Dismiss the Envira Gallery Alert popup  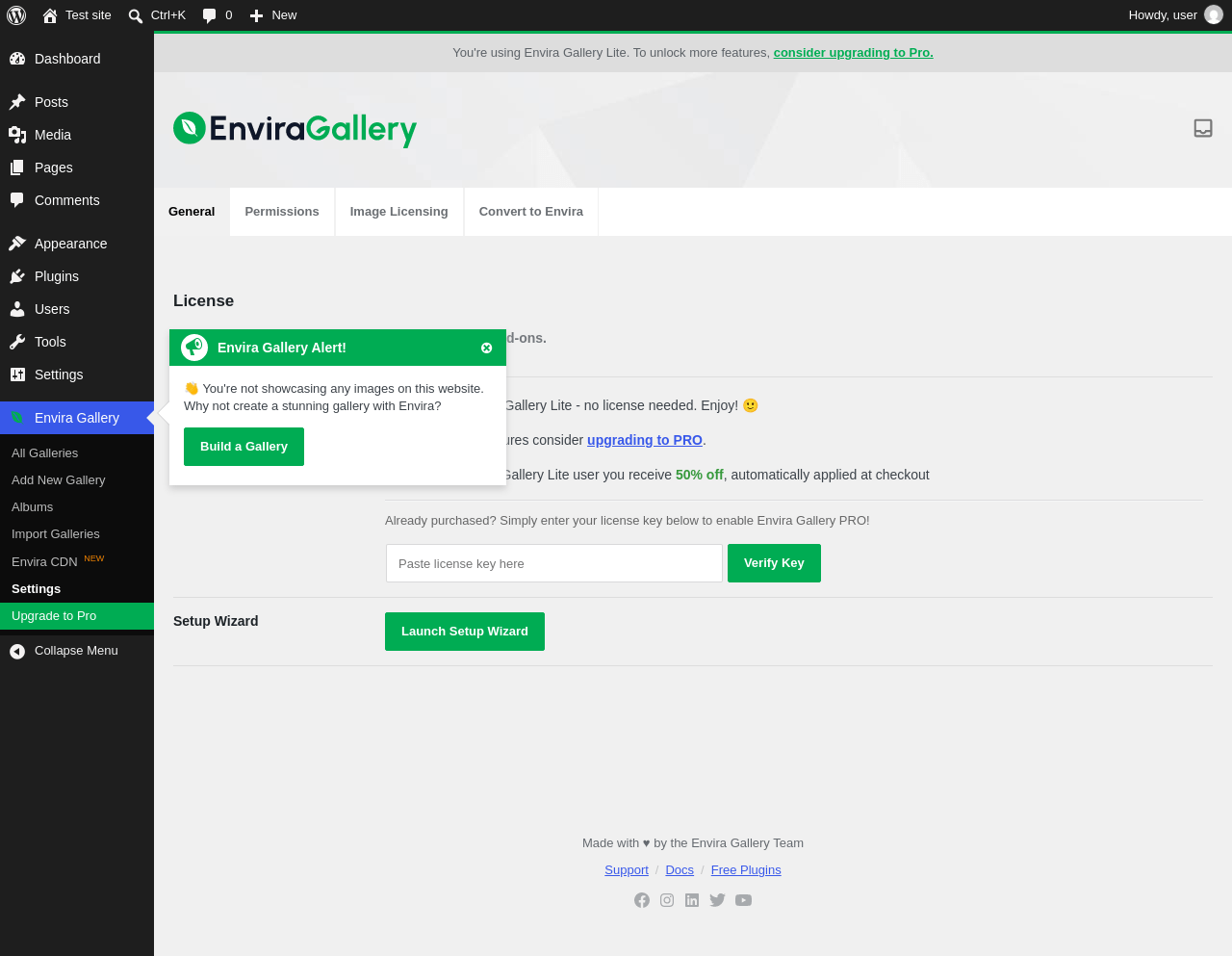coord(487,348)
